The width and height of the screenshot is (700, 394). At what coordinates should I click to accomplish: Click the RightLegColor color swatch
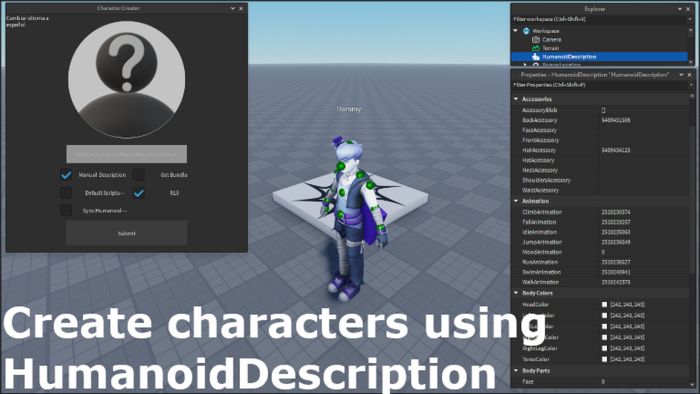coord(604,348)
